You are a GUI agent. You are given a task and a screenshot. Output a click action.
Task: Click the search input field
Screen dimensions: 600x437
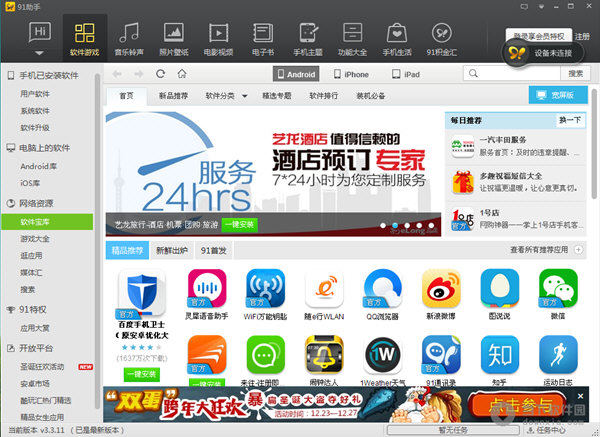pyautogui.click(x=512, y=73)
